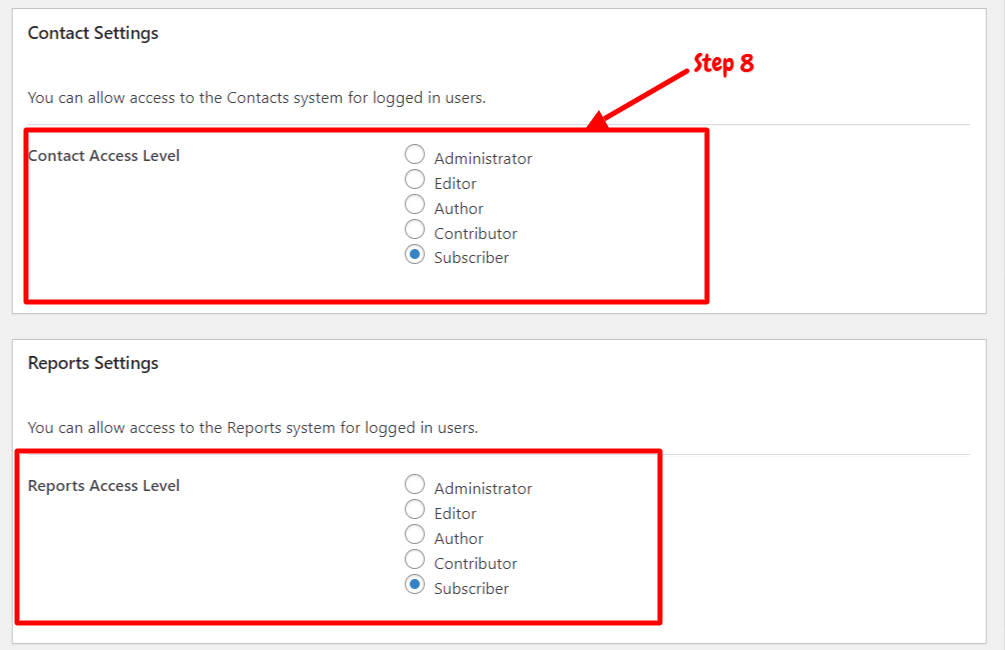Choose Editor radio under Reports Access Level
Viewport: 1005px width, 650px height.
pos(415,510)
